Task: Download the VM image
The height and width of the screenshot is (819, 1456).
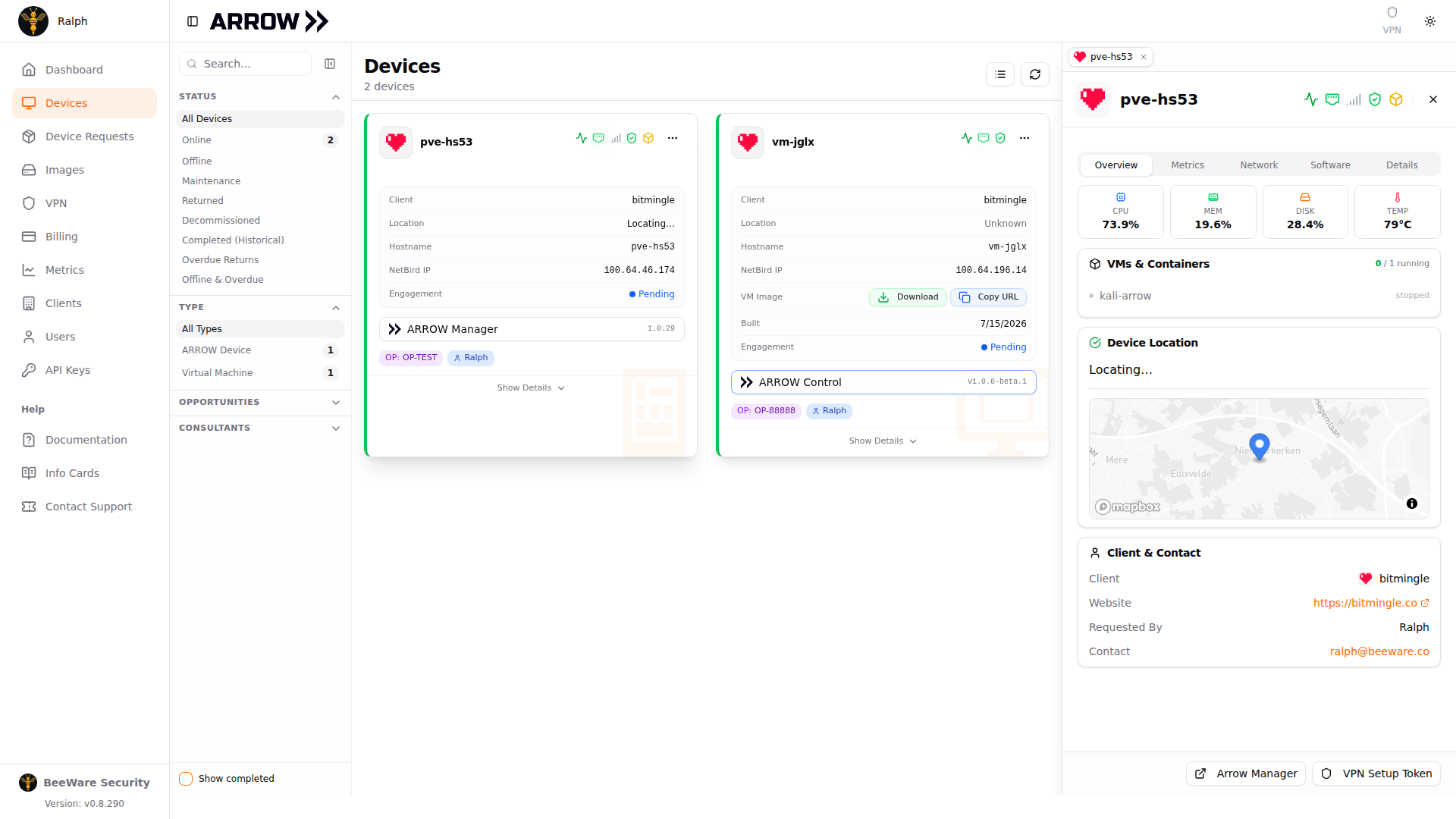Action: 908,297
